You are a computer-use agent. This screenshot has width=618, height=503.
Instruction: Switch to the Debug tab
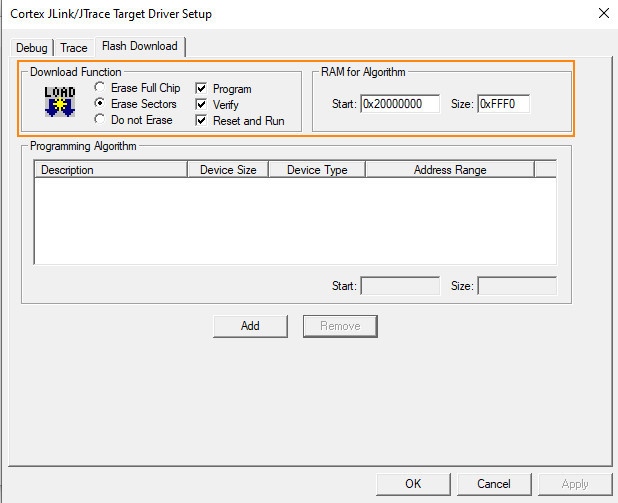(31, 47)
